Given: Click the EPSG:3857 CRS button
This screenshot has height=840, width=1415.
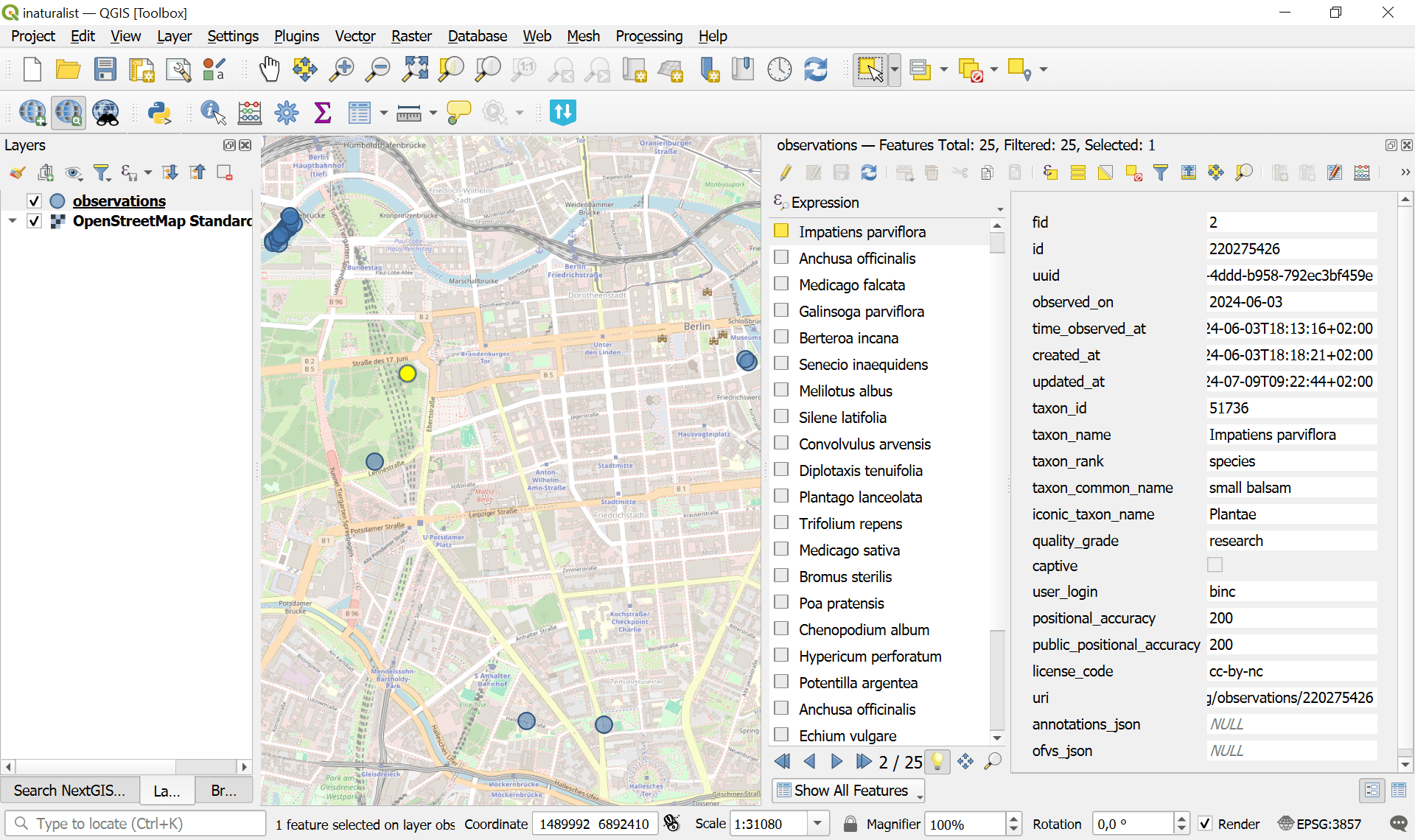Looking at the screenshot, I should click(x=1320, y=824).
